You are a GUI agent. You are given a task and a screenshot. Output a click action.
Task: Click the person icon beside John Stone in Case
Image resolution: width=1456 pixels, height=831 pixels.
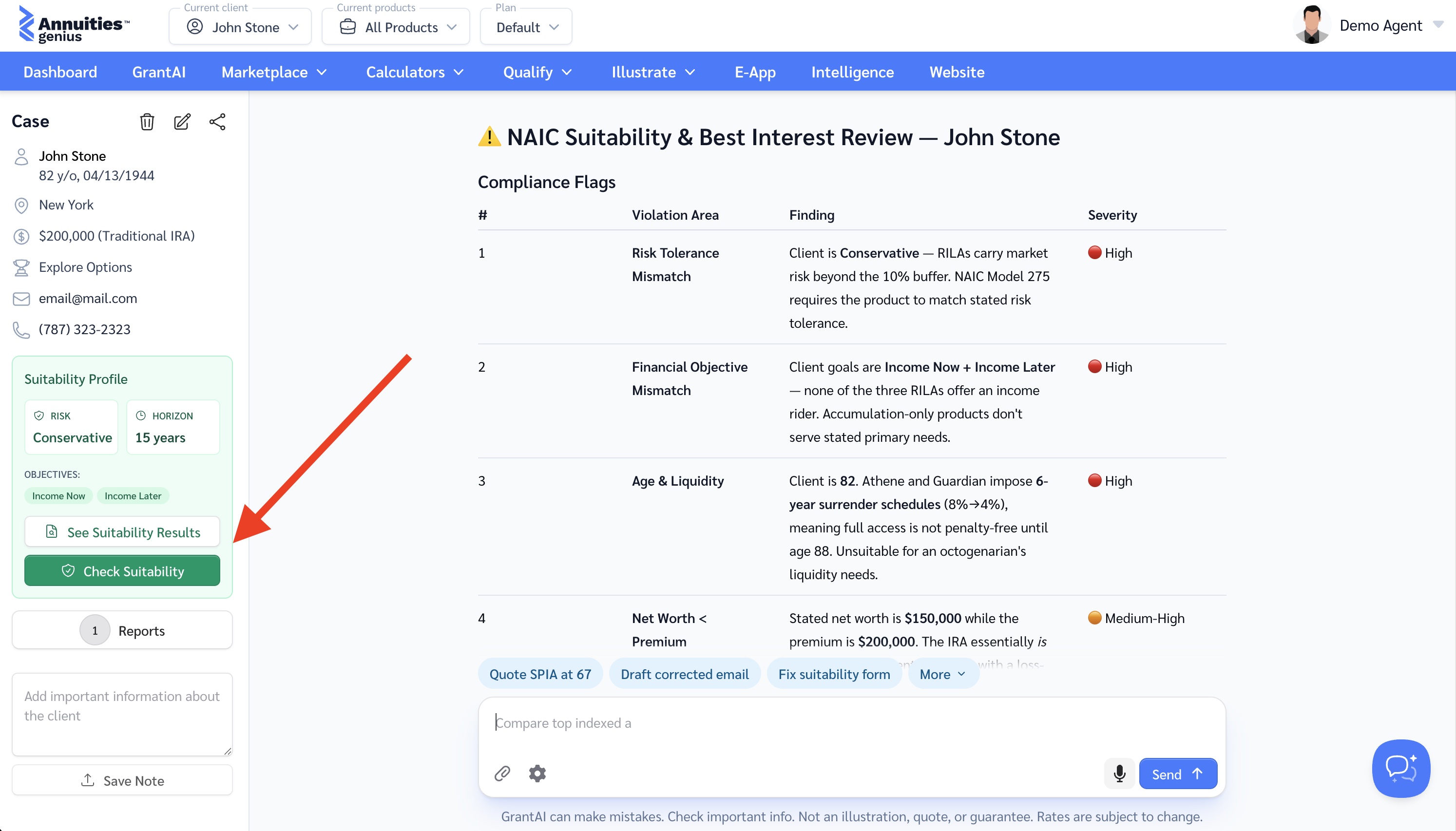pos(21,157)
